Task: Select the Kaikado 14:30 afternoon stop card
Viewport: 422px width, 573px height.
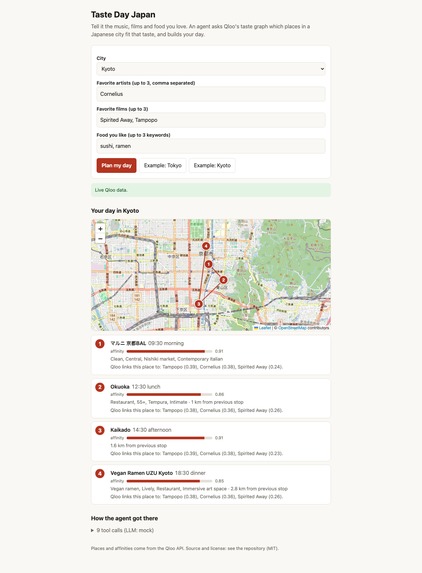Action: coord(211,441)
